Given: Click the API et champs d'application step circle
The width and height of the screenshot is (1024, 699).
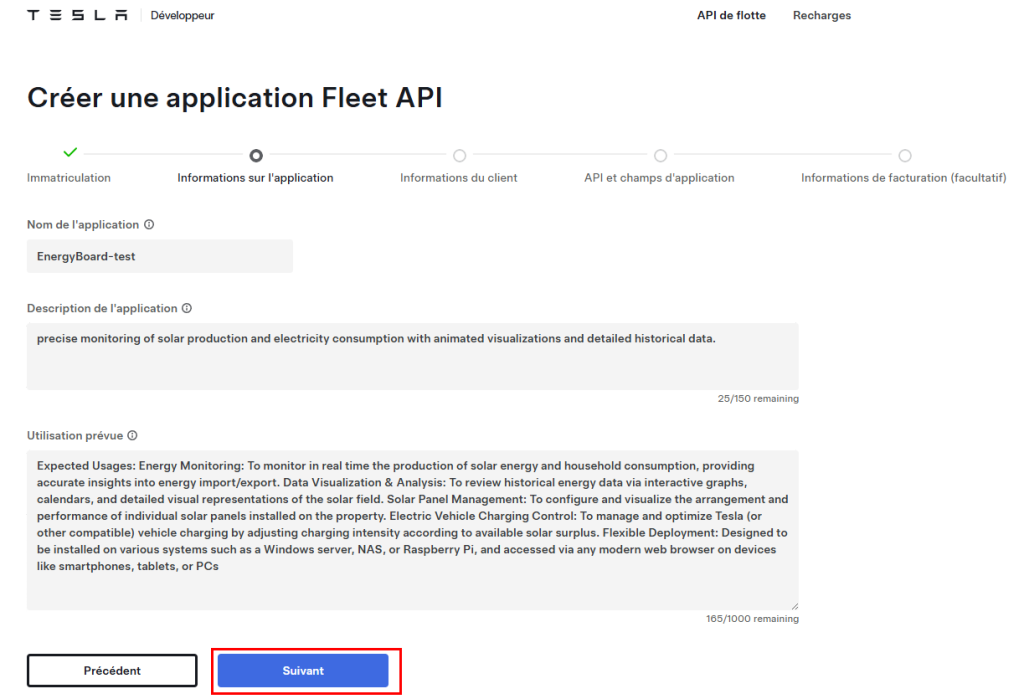Looking at the screenshot, I should pos(660,155).
